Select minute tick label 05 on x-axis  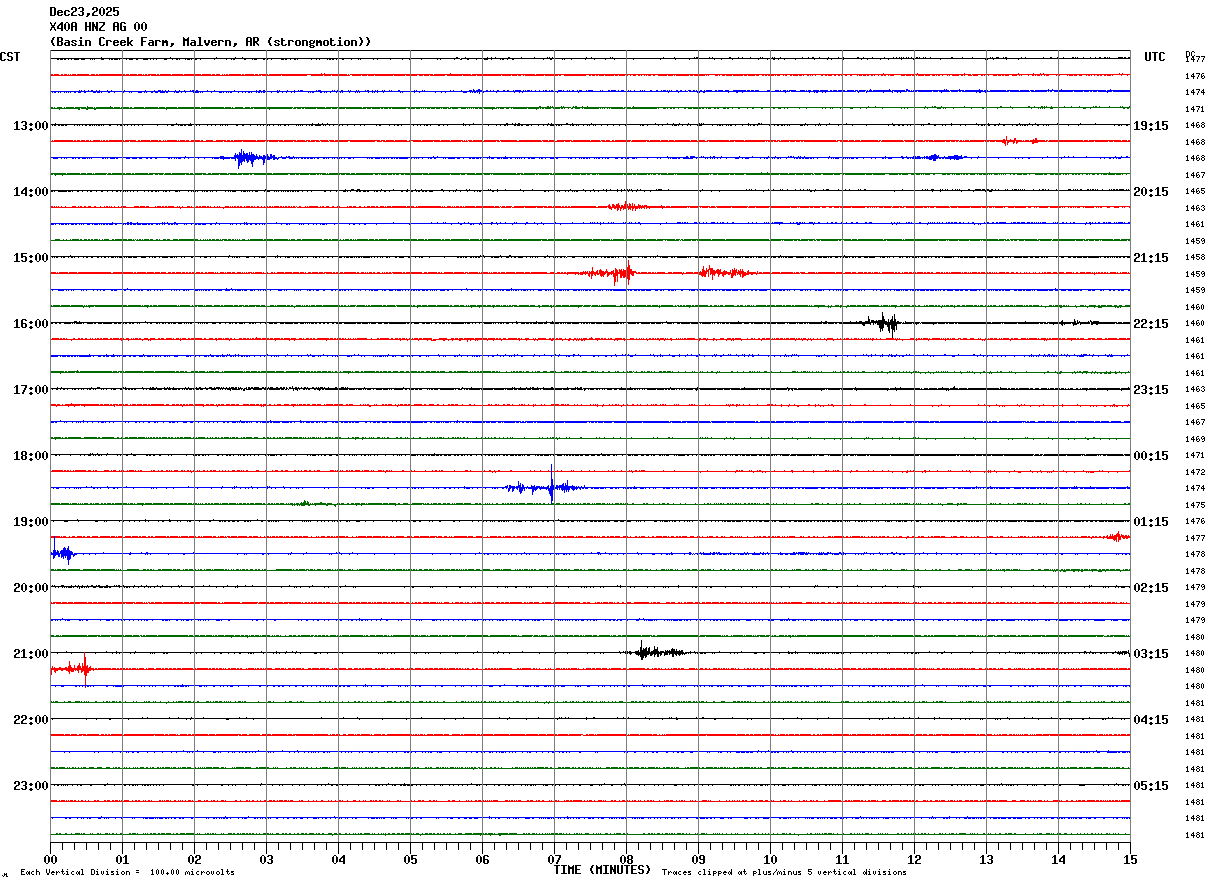[x=410, y=859]
